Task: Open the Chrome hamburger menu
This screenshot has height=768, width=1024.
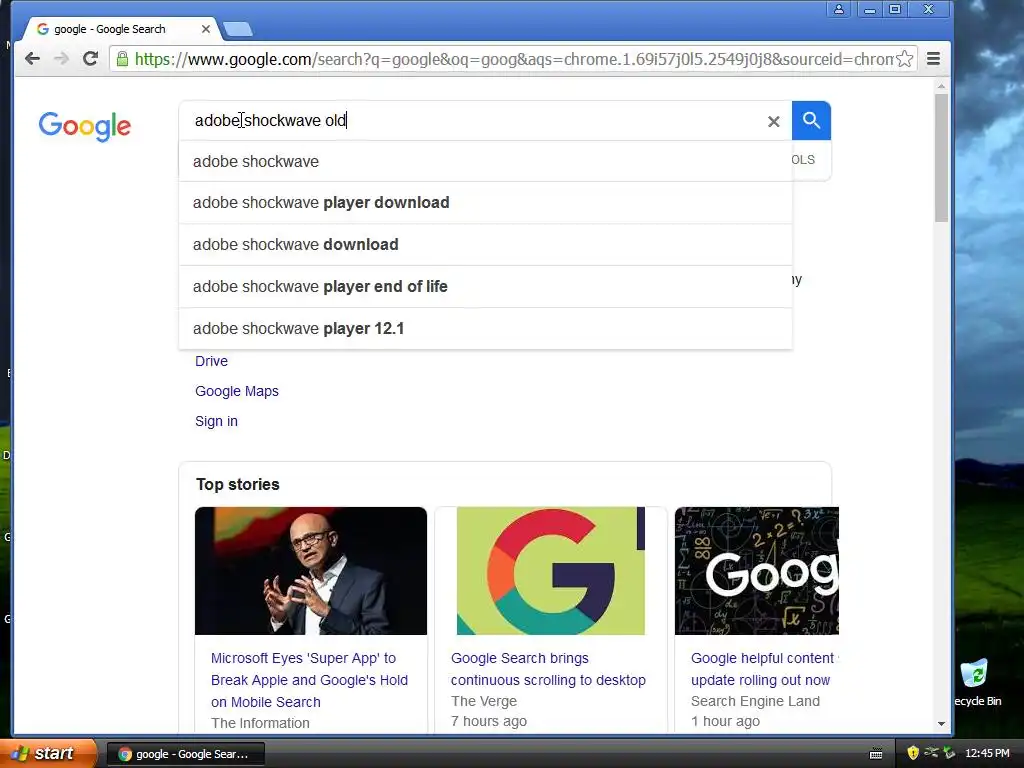Action: (x=933, y=59)
